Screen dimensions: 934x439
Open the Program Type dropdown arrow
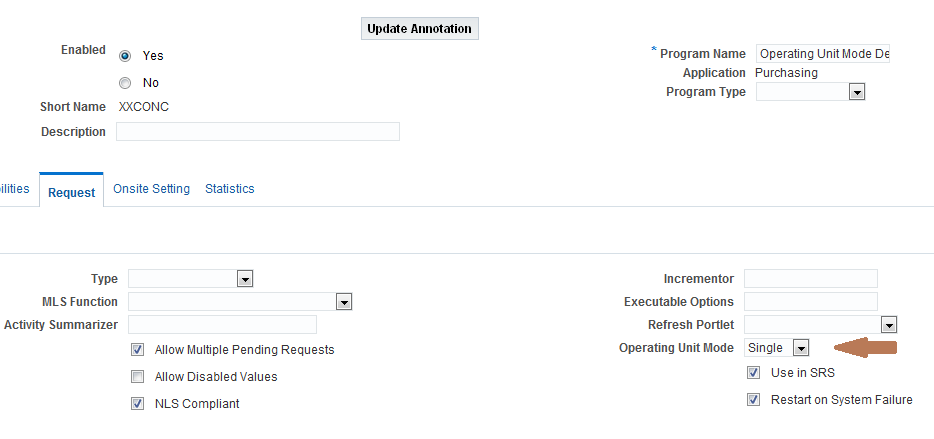click(857, 92)
